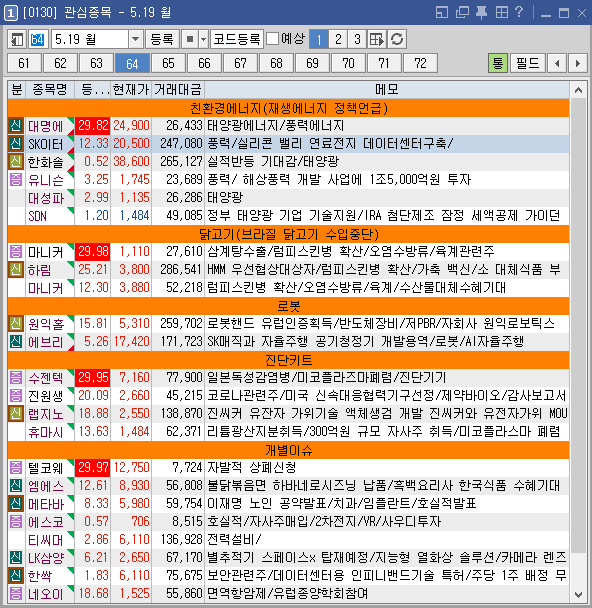Enable the 예상 checkbox

(x=273, y=39)
